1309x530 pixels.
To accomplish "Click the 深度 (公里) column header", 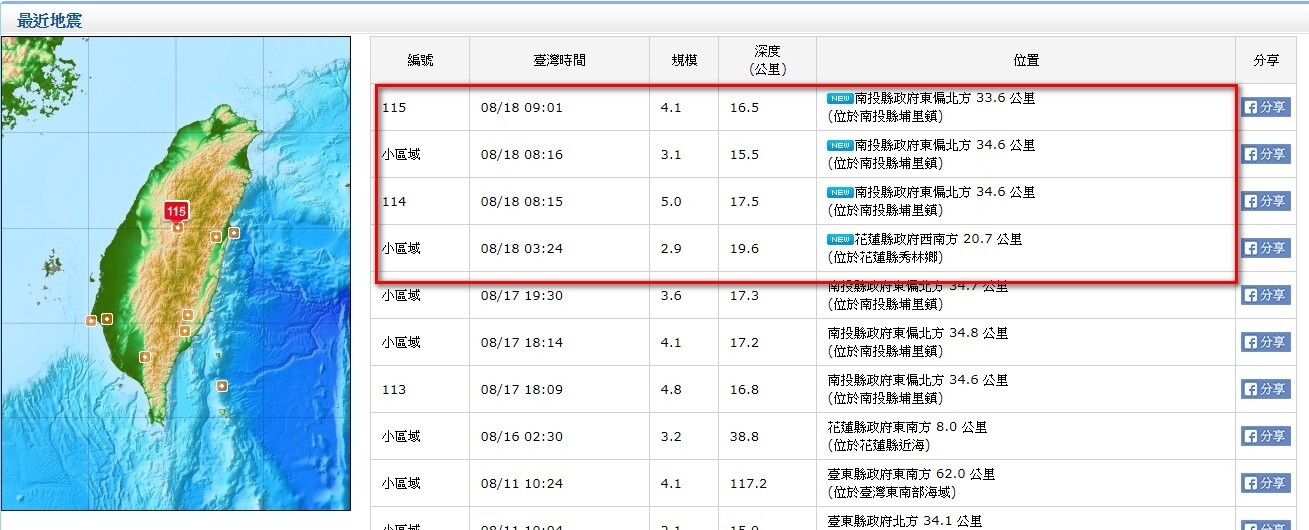I will [767, 60].
